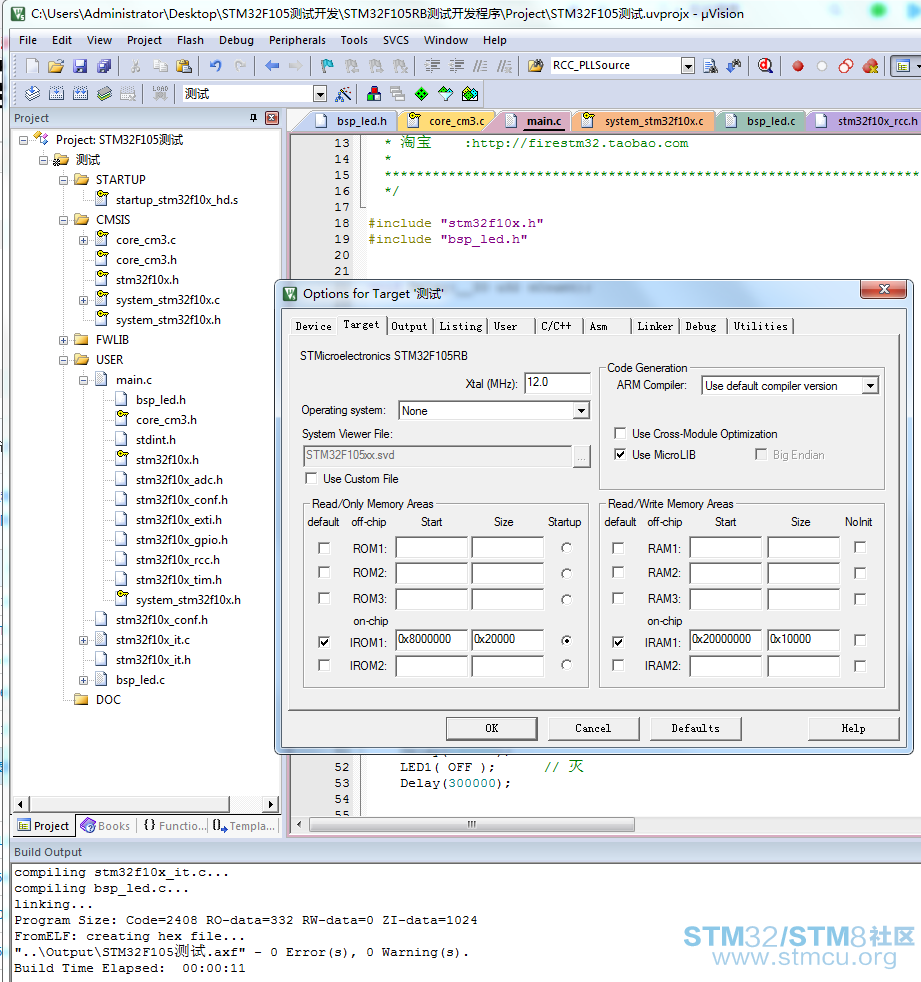
Task: Click the Defaults button
Action: coord(696,728)
